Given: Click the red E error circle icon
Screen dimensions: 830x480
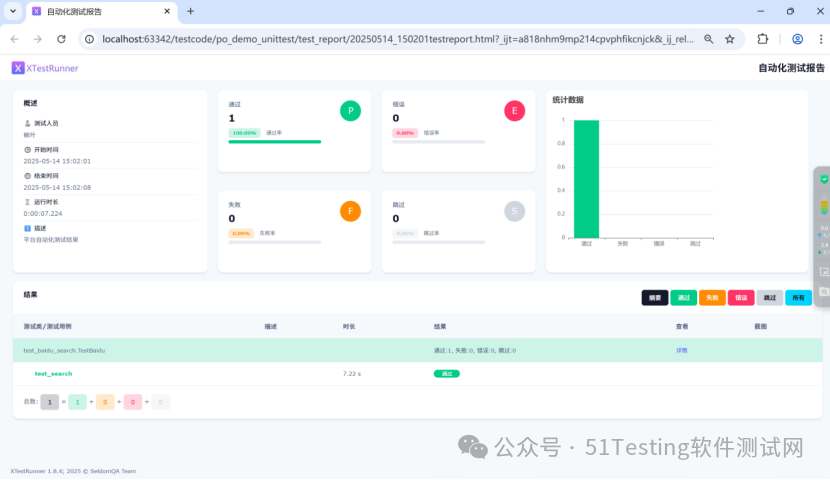Looking at the screenshot, I should click(515, 111).
